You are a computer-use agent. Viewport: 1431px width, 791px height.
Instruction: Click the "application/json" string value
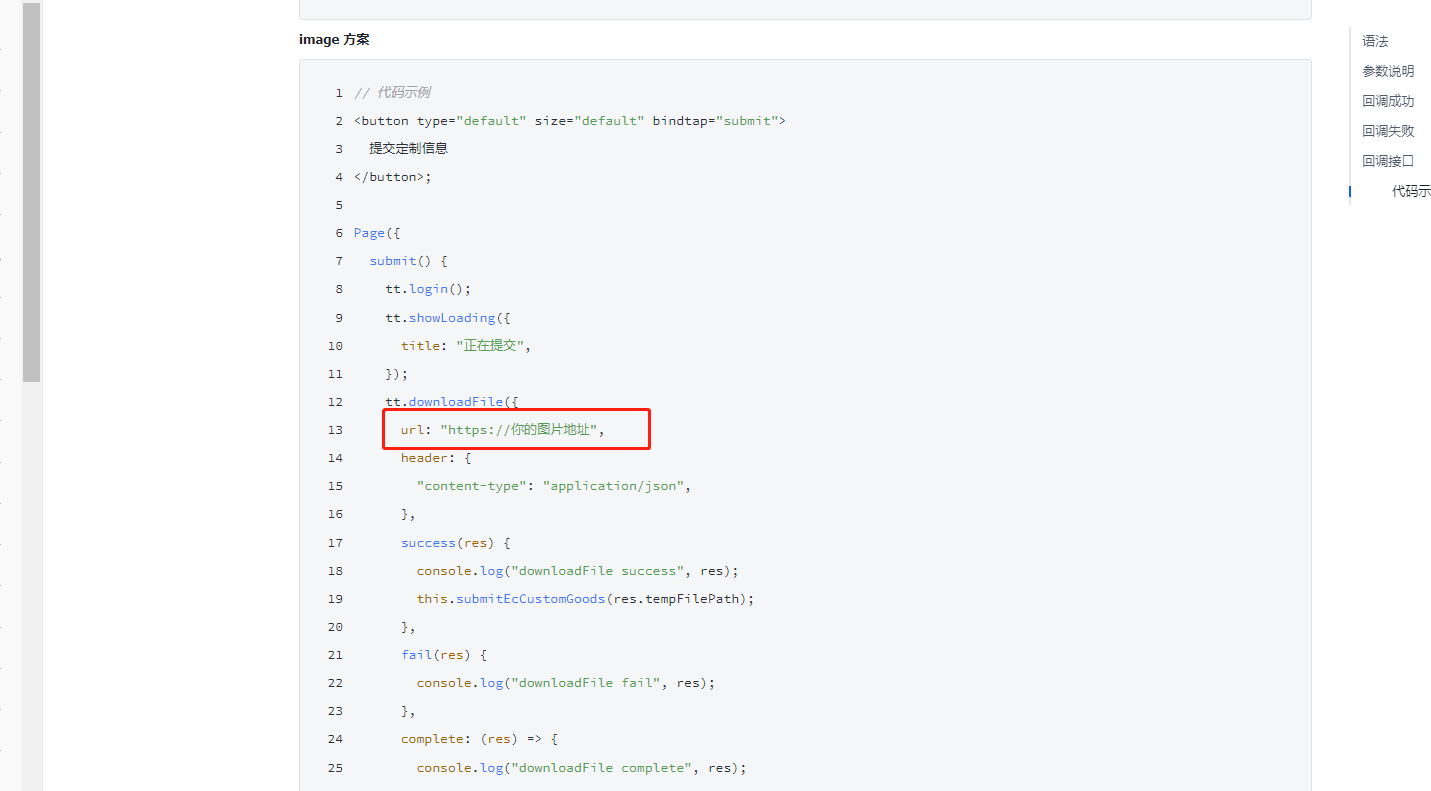click(613, 486)
